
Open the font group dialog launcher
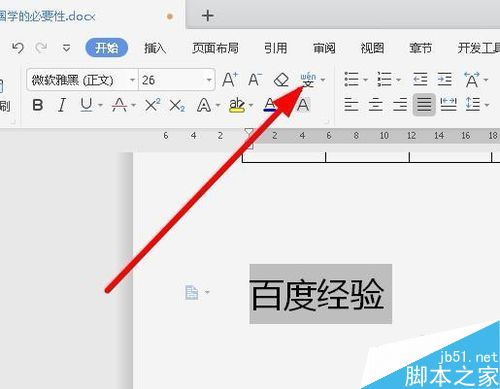[327, 122]
